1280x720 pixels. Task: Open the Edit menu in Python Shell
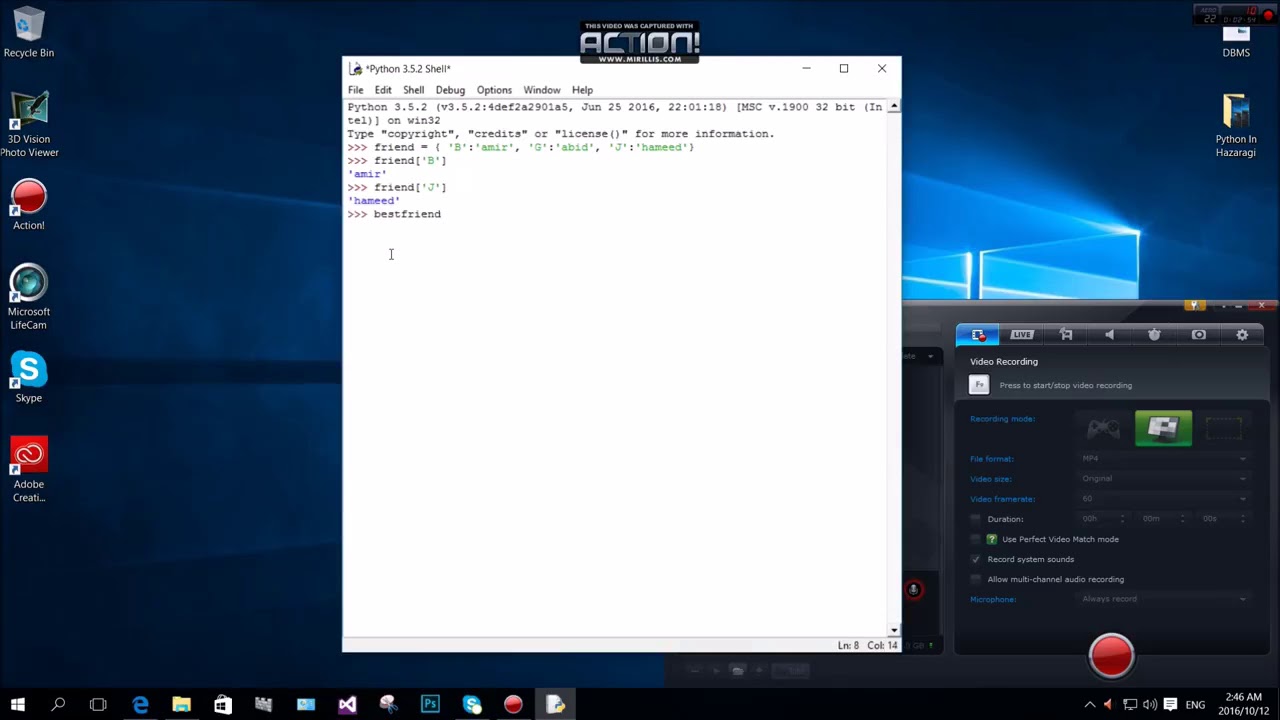pos(383,90)
